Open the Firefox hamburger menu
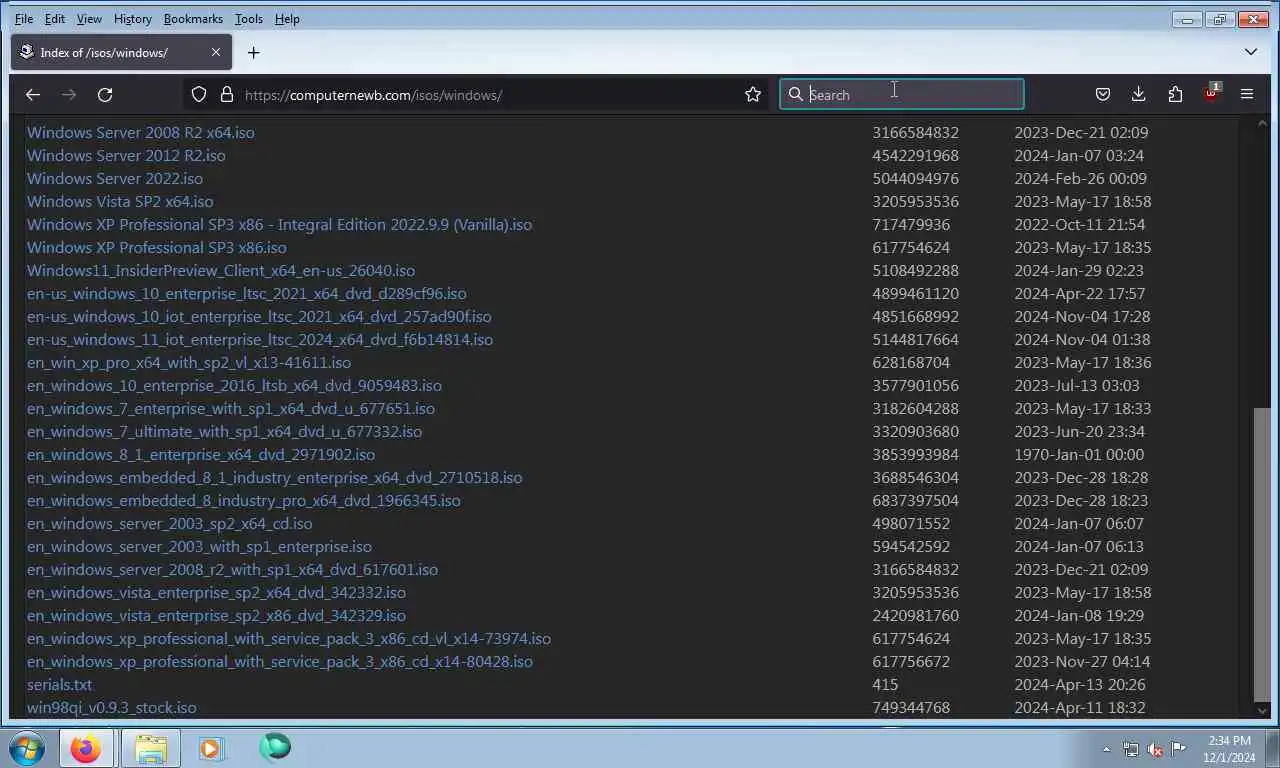The image size is (1280, 768). (x=1247, y=94)
